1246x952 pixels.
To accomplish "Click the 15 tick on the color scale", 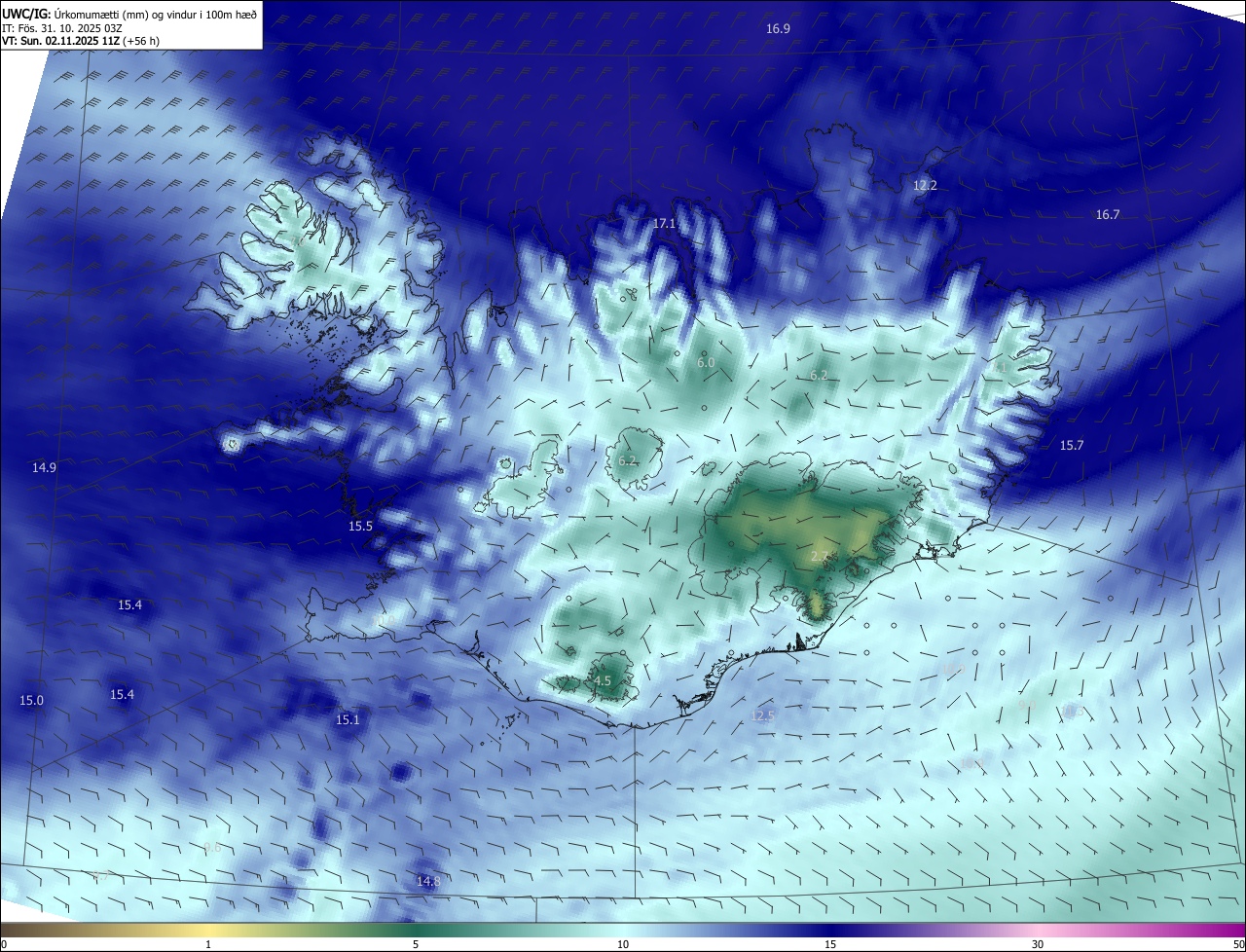I will [830, 944].
